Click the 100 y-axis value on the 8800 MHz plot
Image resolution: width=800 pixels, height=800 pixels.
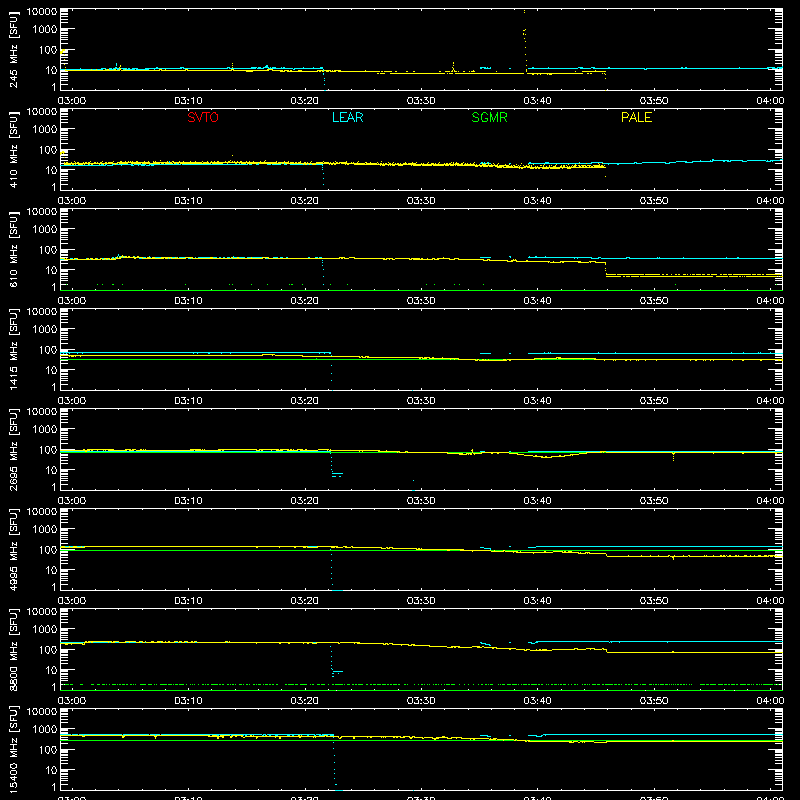point(48,650)
